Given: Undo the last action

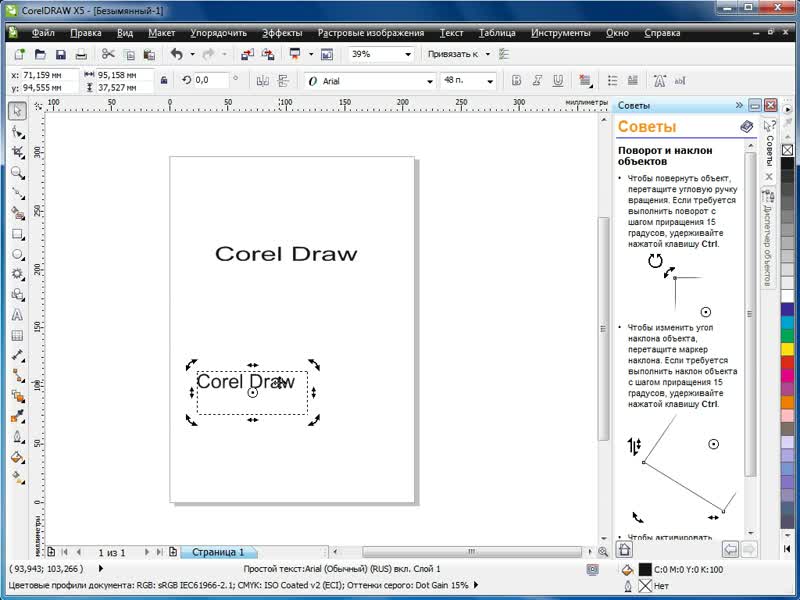Looking at the screenshot, I should 177,54.
